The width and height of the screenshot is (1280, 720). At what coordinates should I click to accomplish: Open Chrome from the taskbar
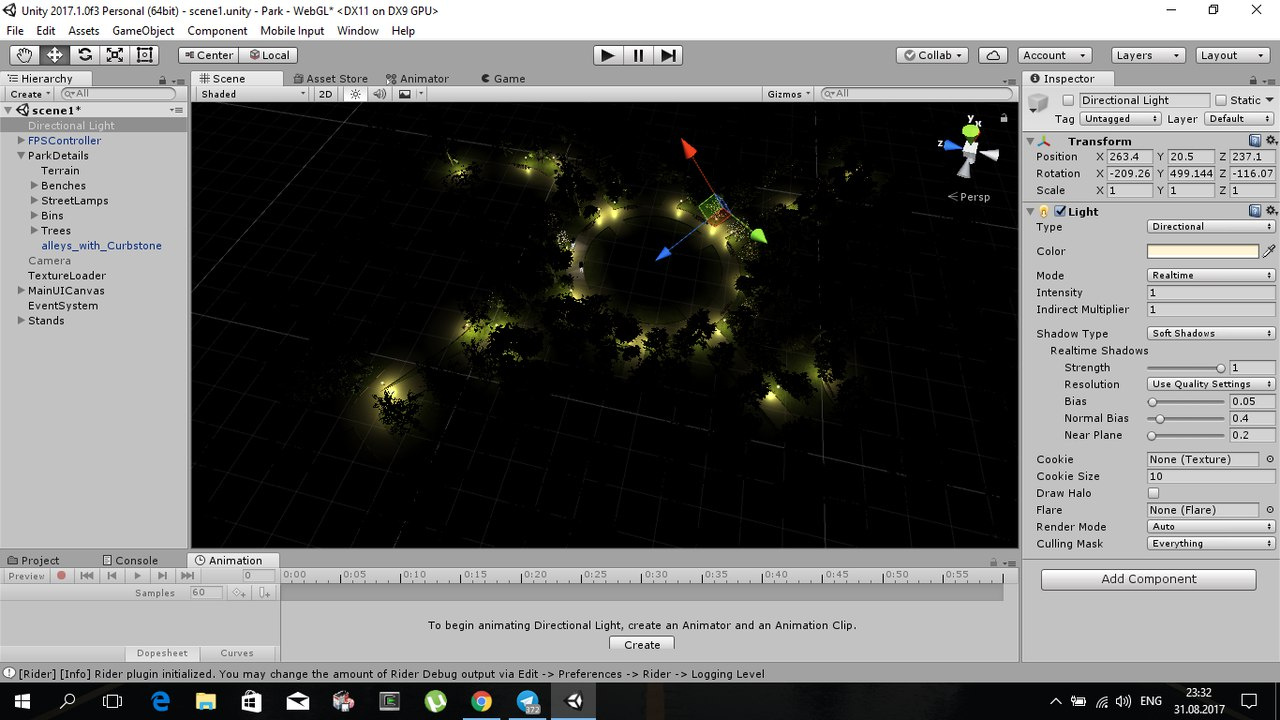click(481, 701)
